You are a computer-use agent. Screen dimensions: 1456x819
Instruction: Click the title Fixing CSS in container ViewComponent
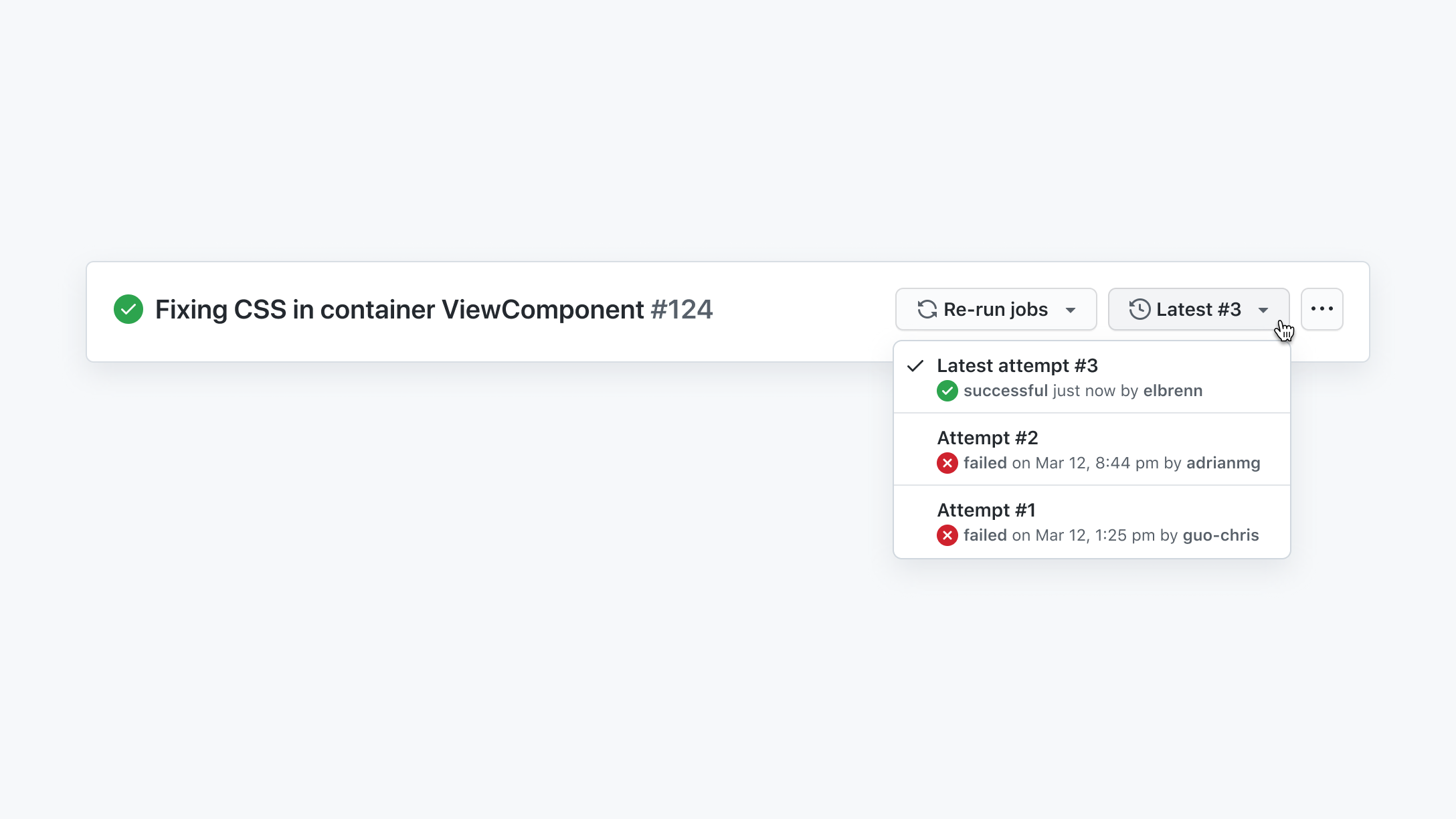(x=399, y=310)
